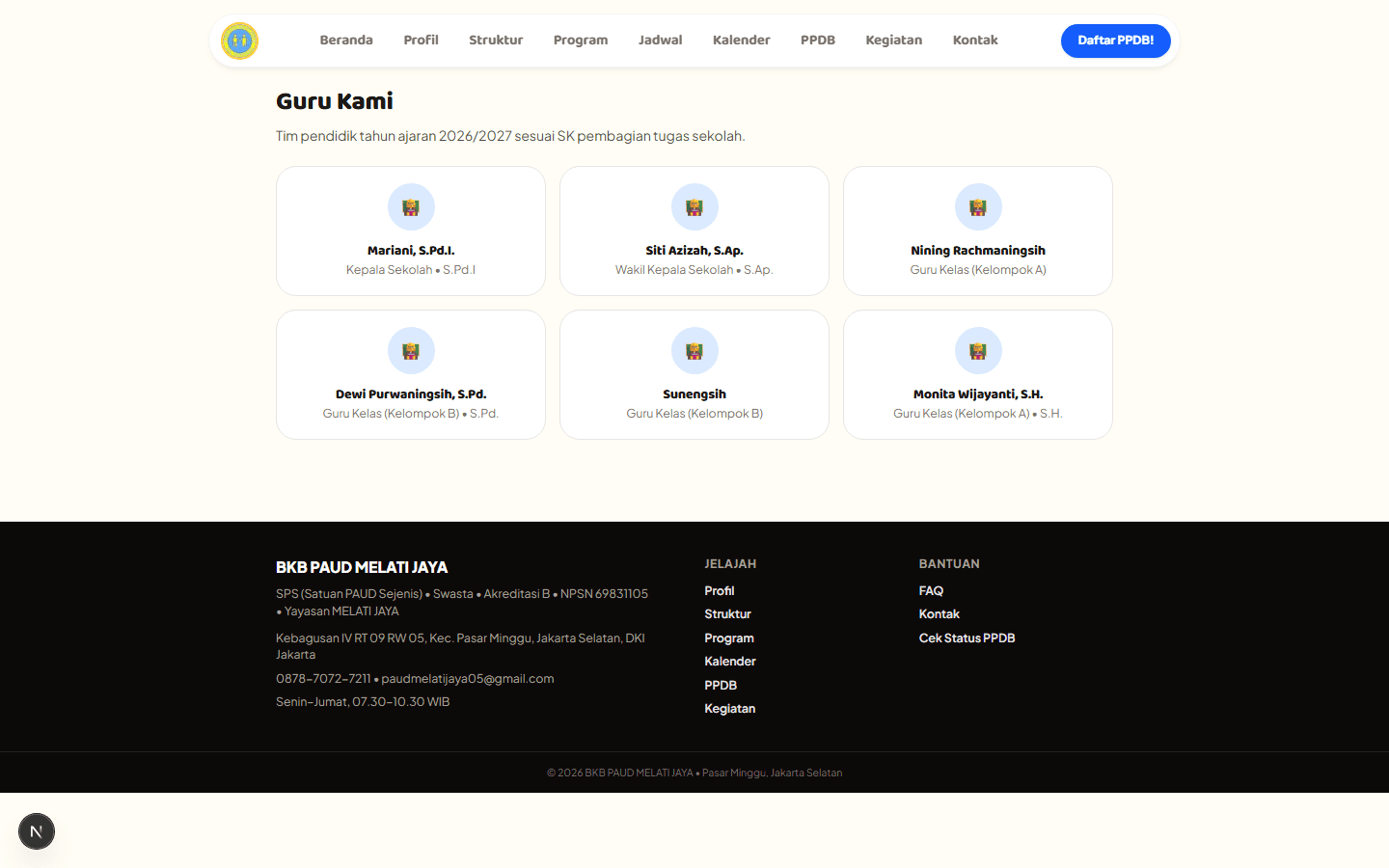Click the Wakil Kepala Sekolah • S.Ap. role text
The image size is (1389, 868).
(694, 270)
